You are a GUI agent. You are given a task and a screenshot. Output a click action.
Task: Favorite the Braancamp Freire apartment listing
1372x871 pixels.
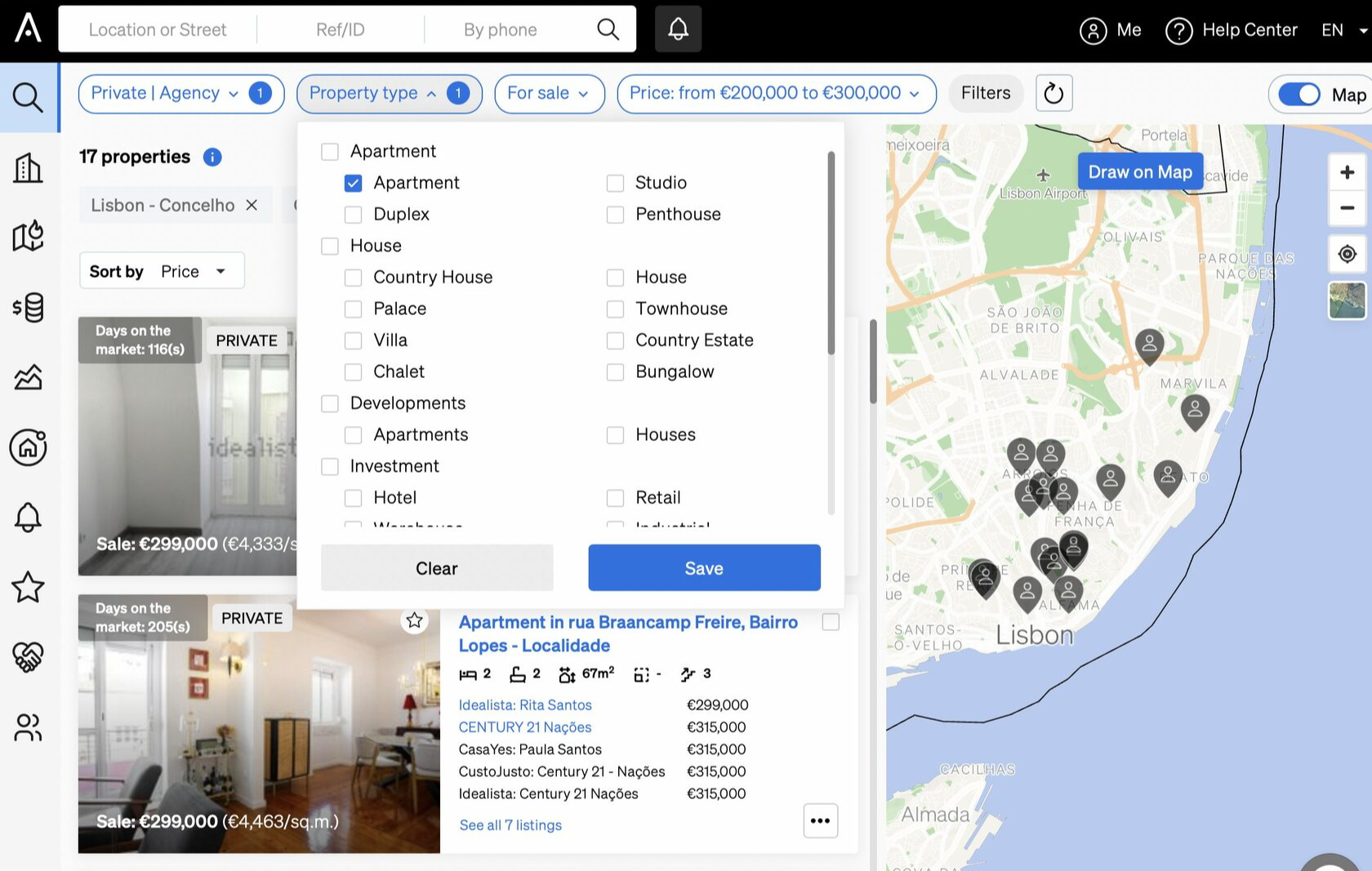click(x=415, y=620)
